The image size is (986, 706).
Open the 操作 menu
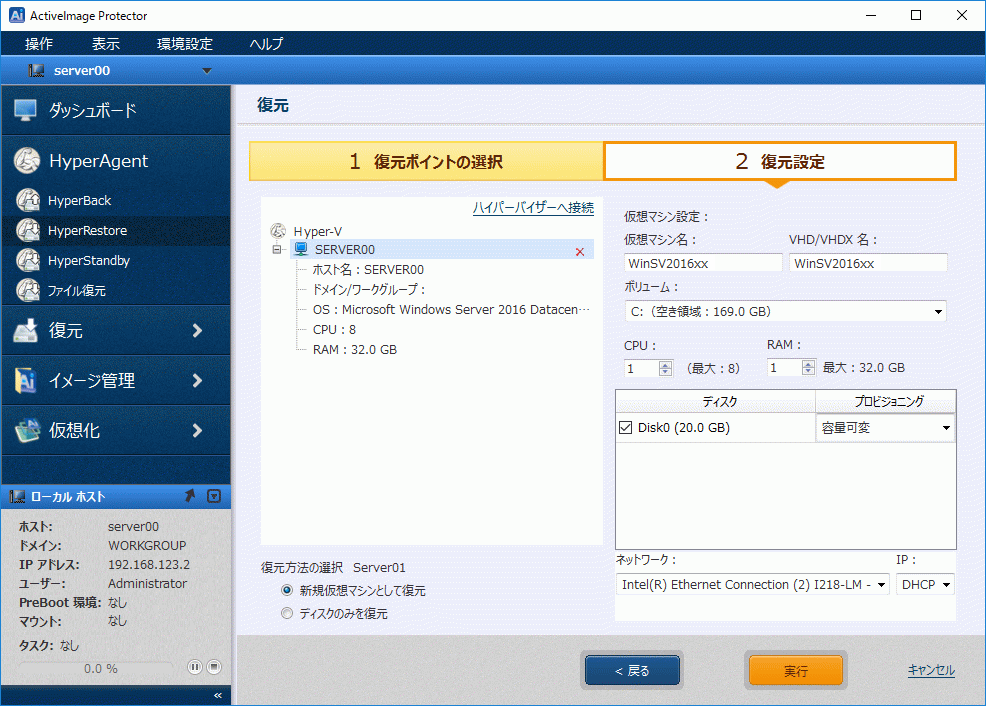pos(39,43)
